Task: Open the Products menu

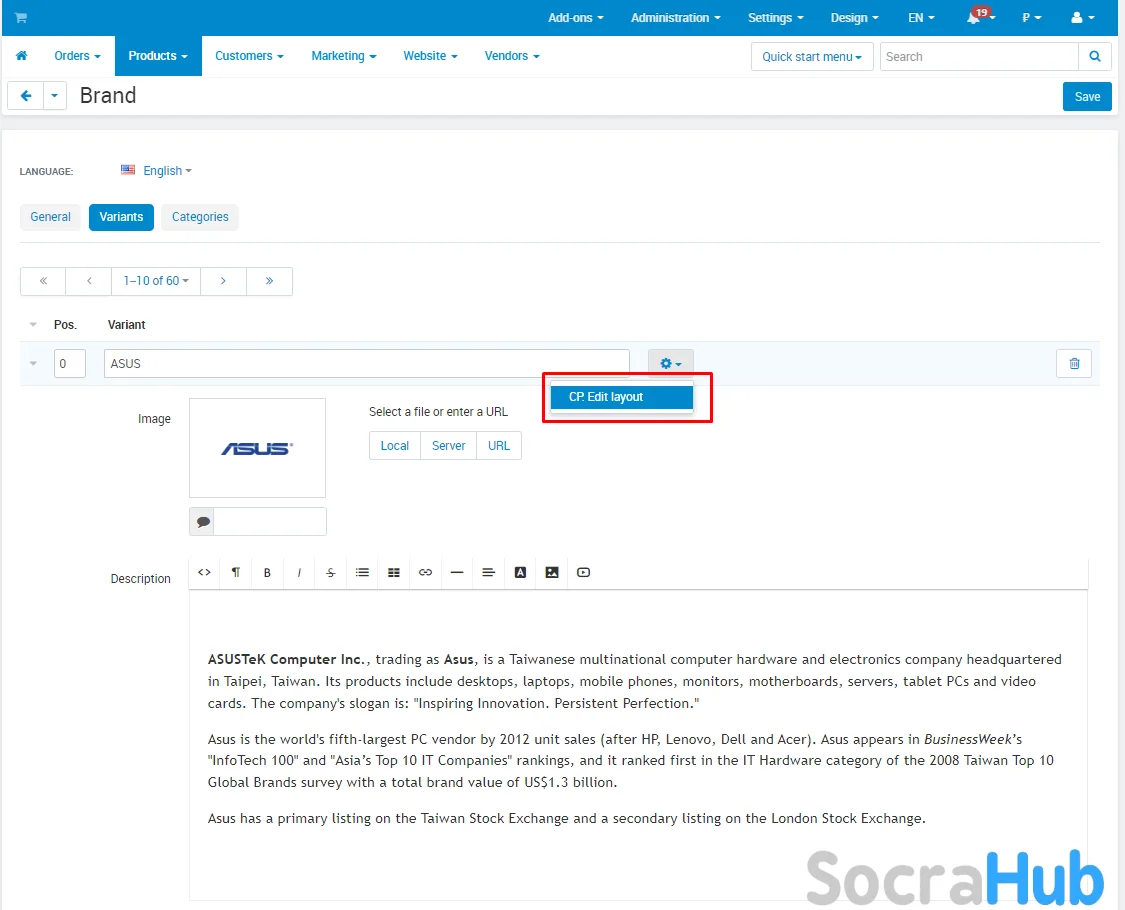Action: (x=158, y=56)
